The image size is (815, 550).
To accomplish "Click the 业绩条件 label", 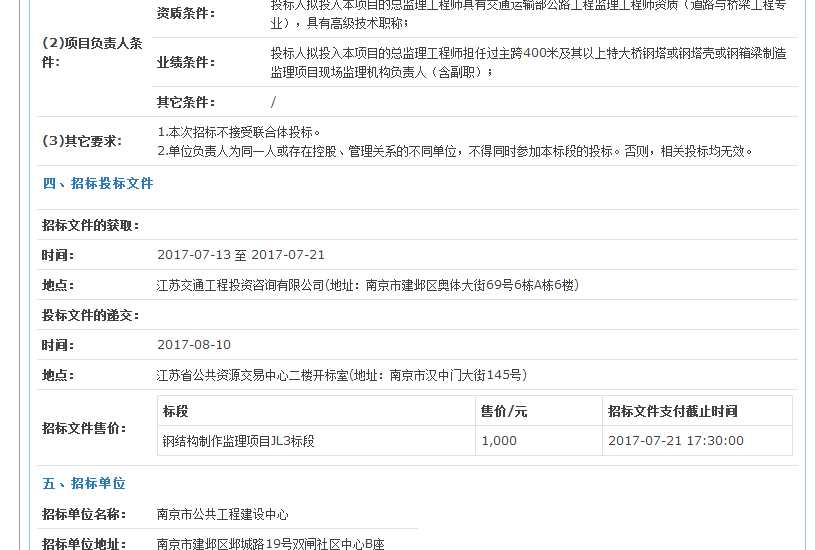I will 186,62.
